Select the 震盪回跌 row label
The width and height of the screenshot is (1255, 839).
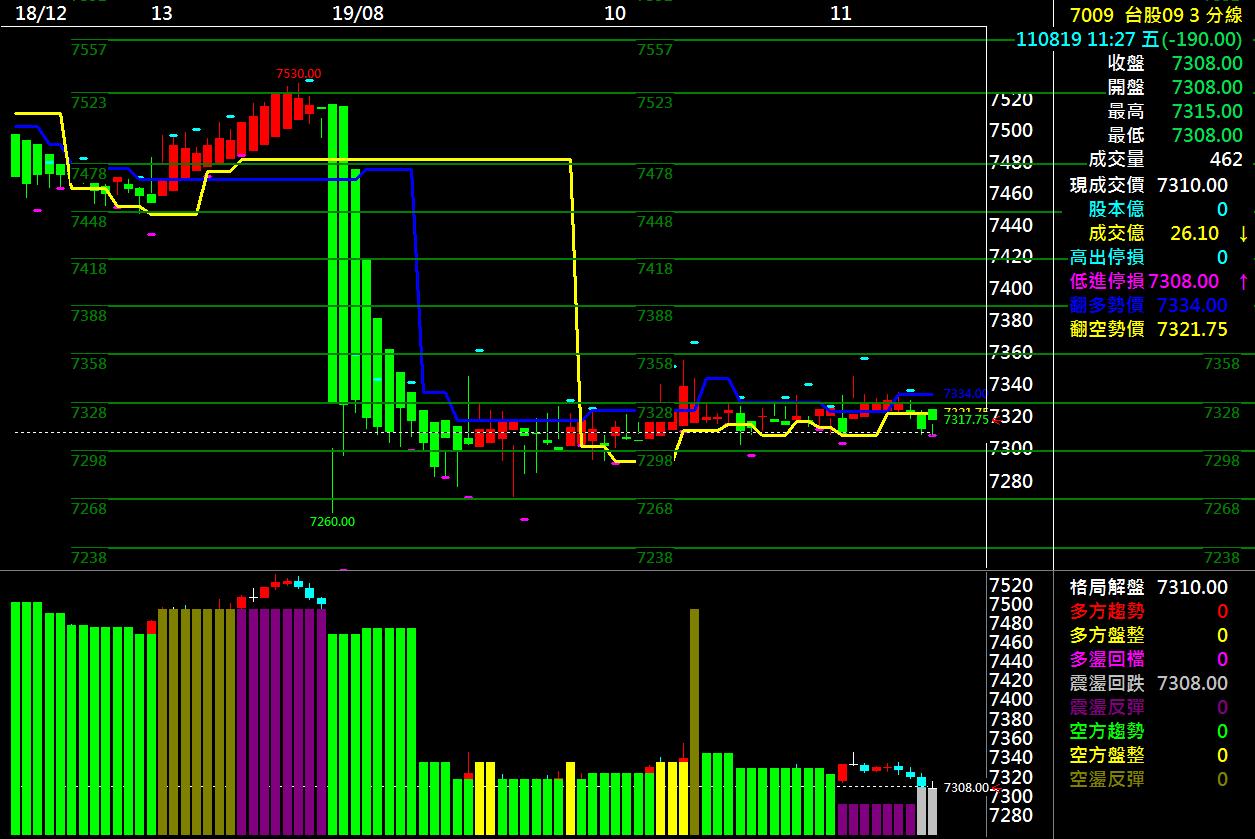pyautogui.click(x=1107, y=683)
